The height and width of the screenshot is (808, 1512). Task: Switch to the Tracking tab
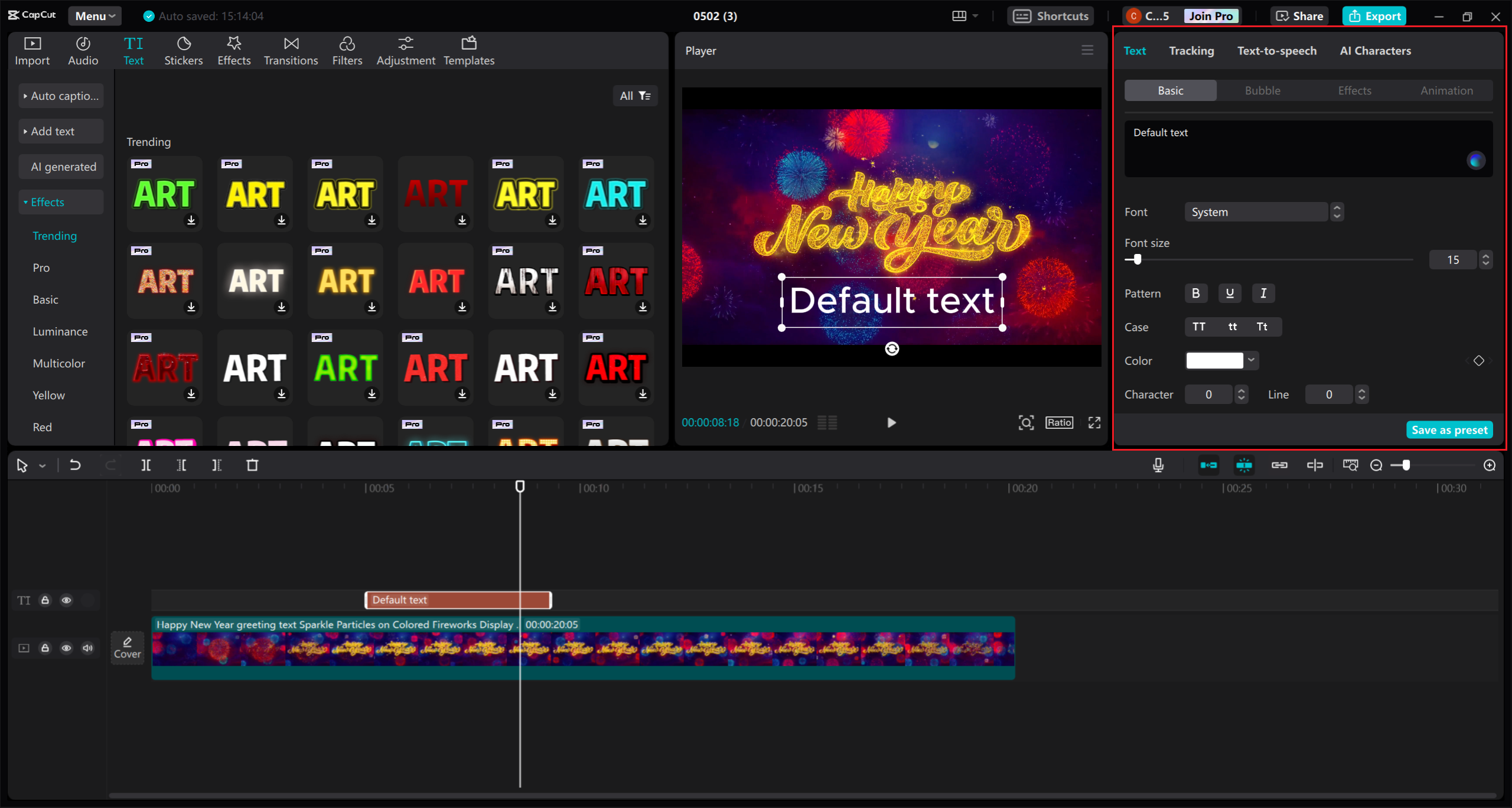tap(1192, 50)
